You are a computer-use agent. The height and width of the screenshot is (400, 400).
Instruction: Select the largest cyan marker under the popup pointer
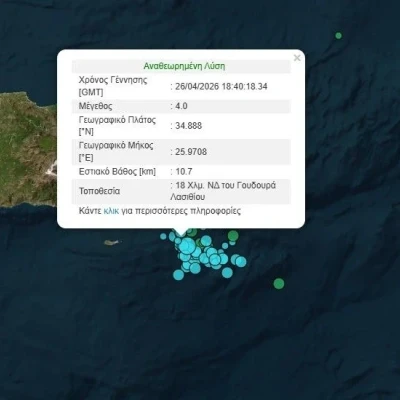click(x=187, y=246)
